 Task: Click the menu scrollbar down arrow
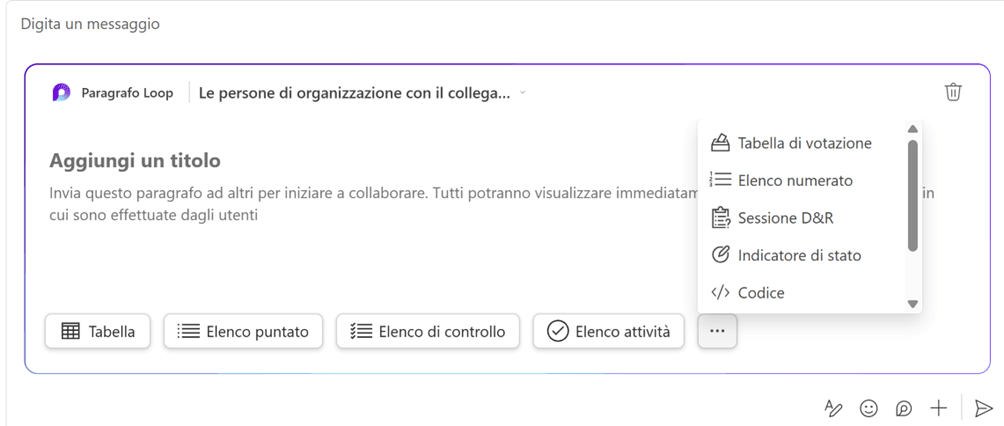913,304
